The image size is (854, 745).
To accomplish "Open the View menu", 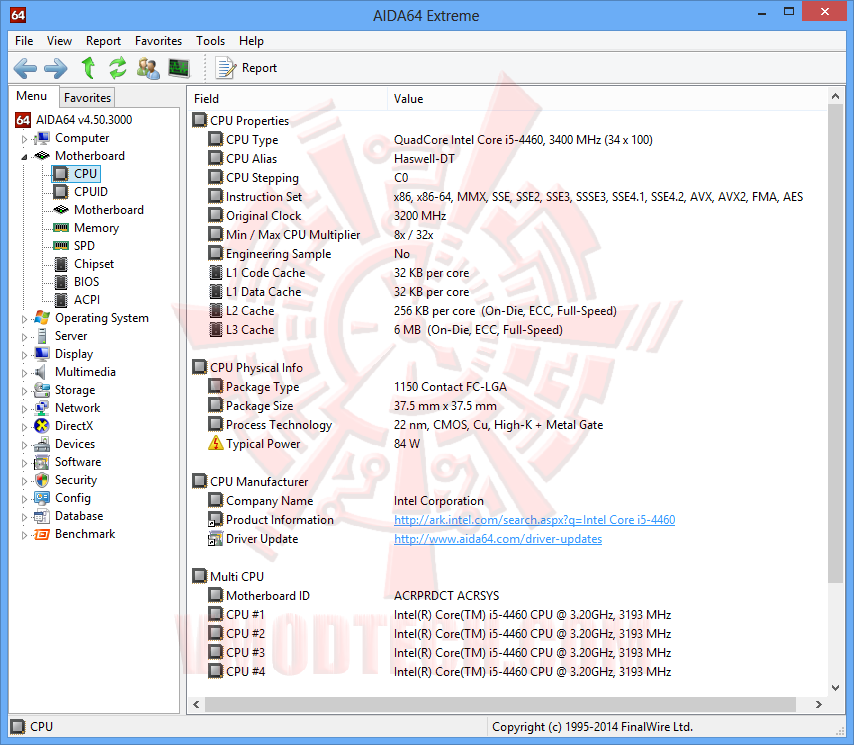I will pos(59,41).
